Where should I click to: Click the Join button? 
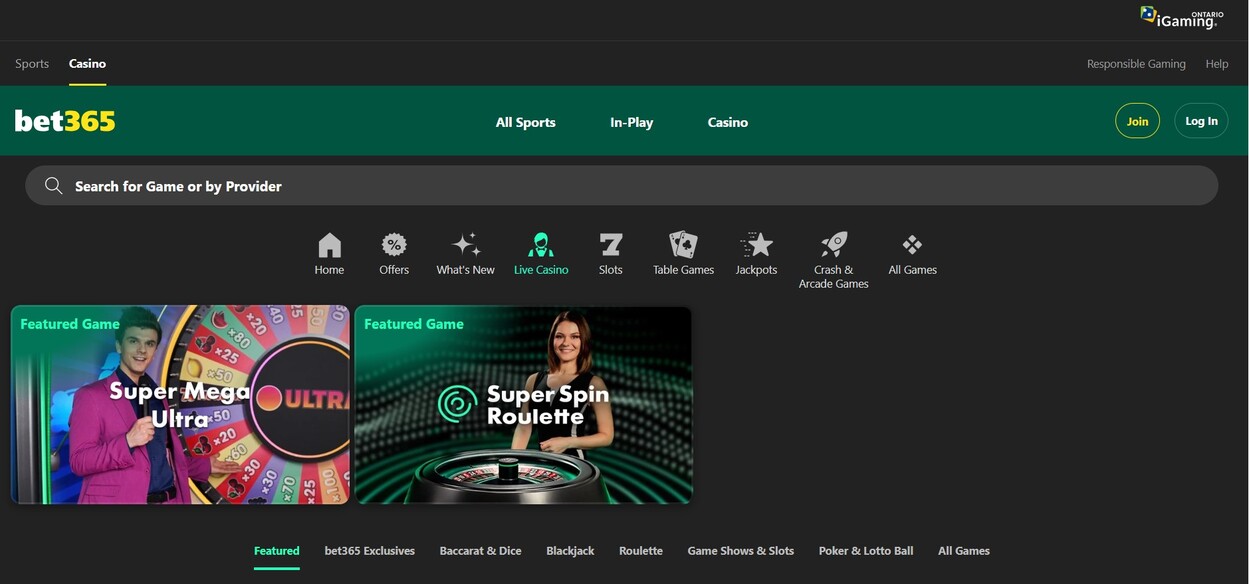point(1137,121)
